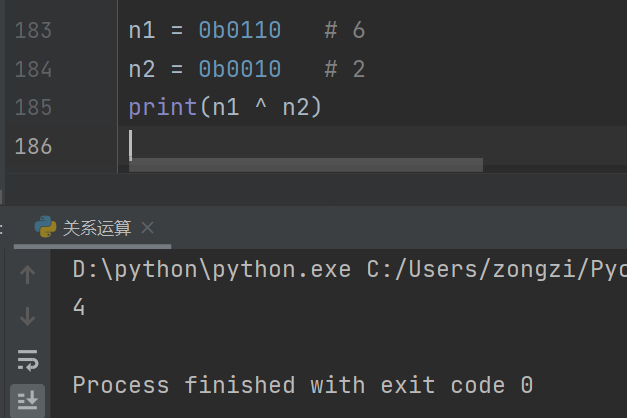Toggle Scroll to End in console
The image size is (627, 418).
[x=27, y=400]
